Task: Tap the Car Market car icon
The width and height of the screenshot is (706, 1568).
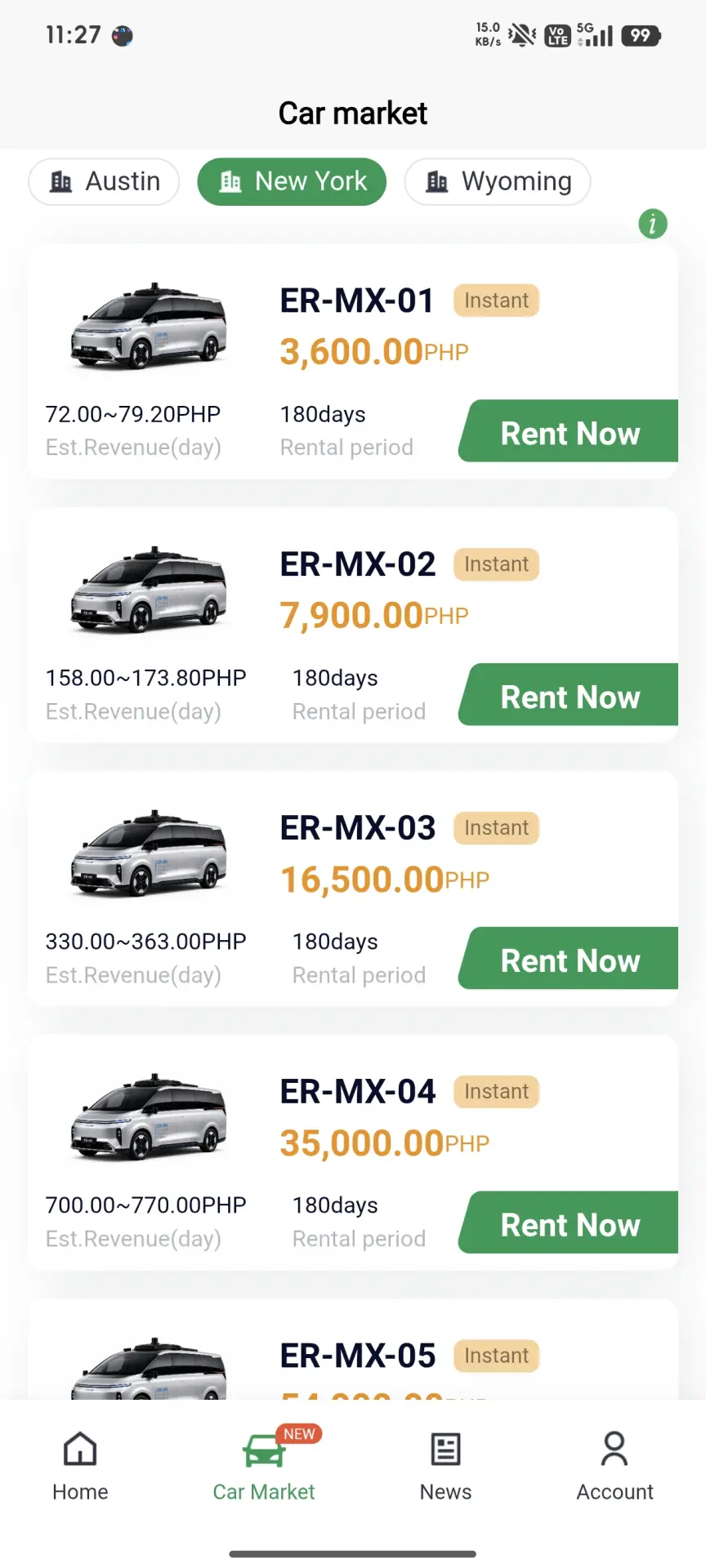Action: (264, 1450)
